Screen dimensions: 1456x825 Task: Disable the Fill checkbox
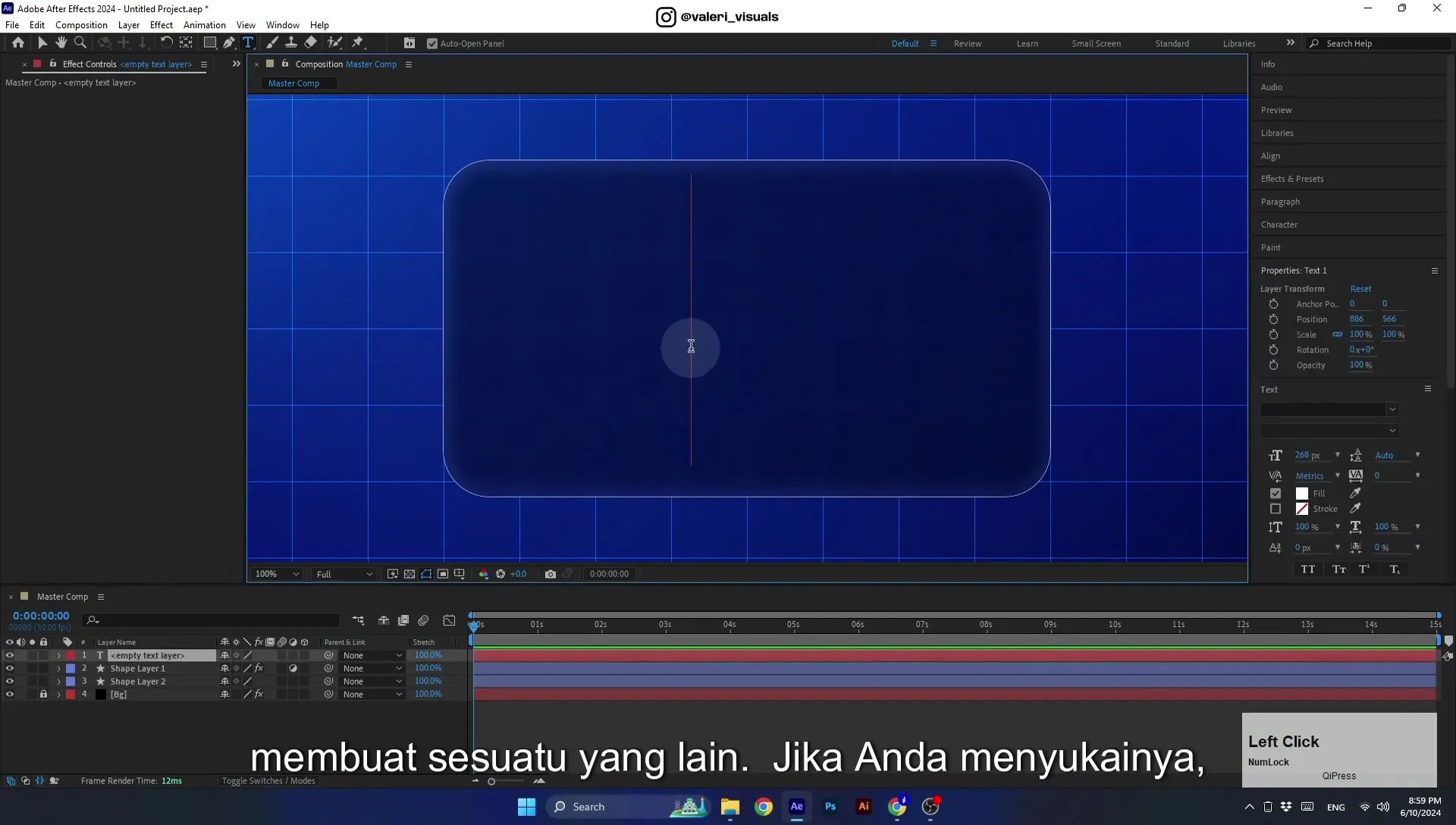click(1276, 493)
